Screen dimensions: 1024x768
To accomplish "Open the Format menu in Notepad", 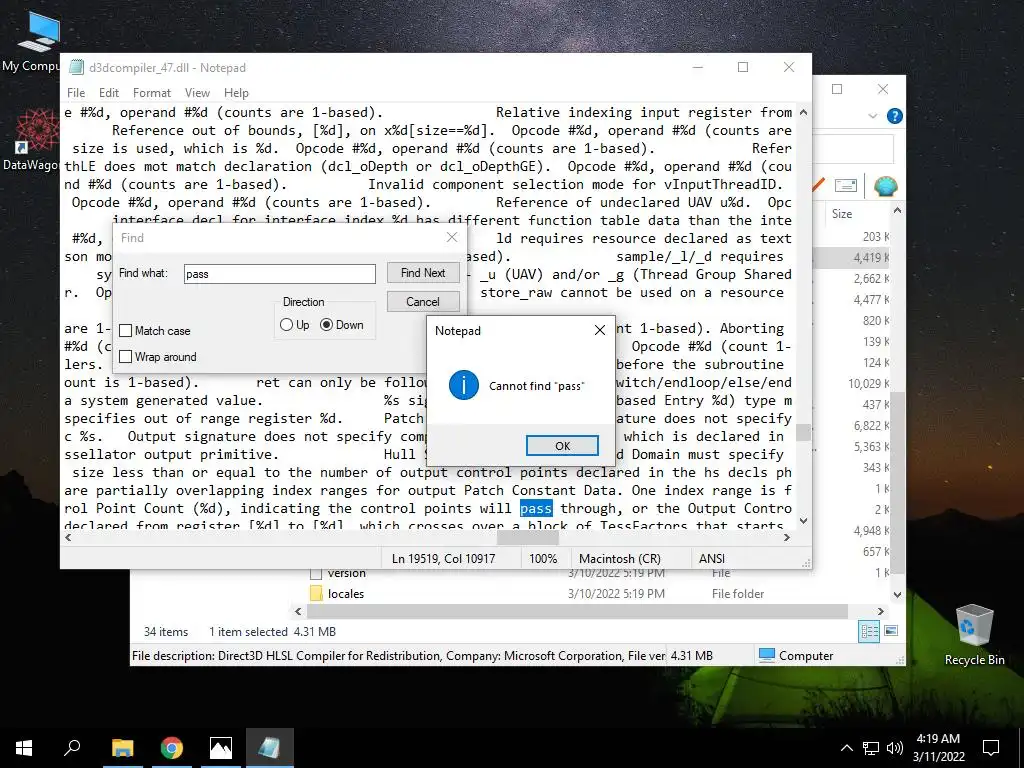I will 152,93.
